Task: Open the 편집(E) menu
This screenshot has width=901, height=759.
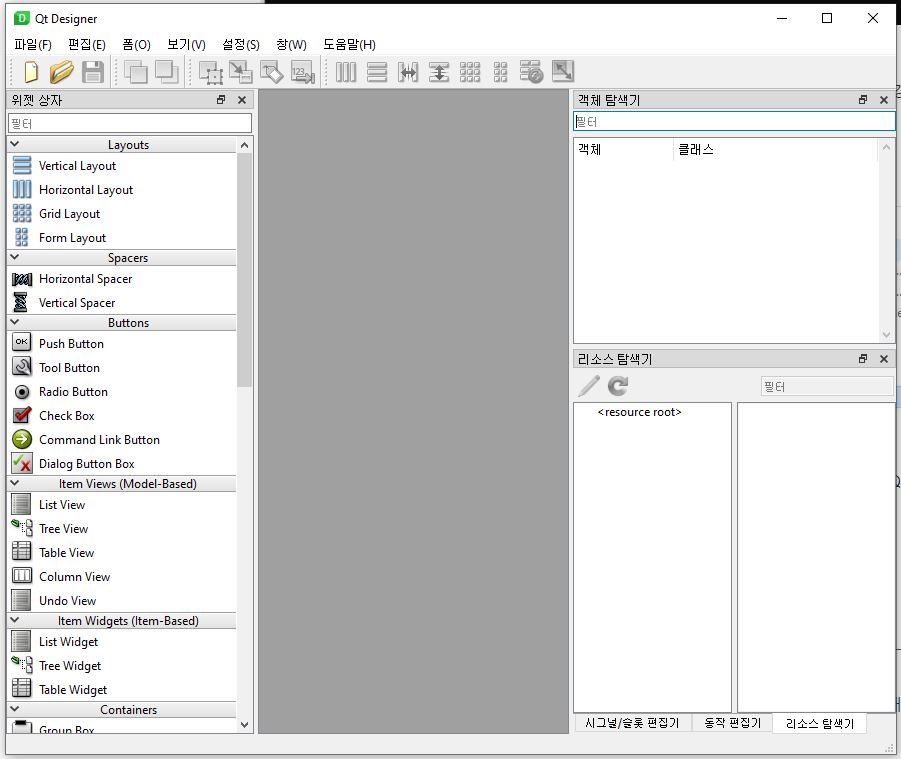Action: point(87,44)
